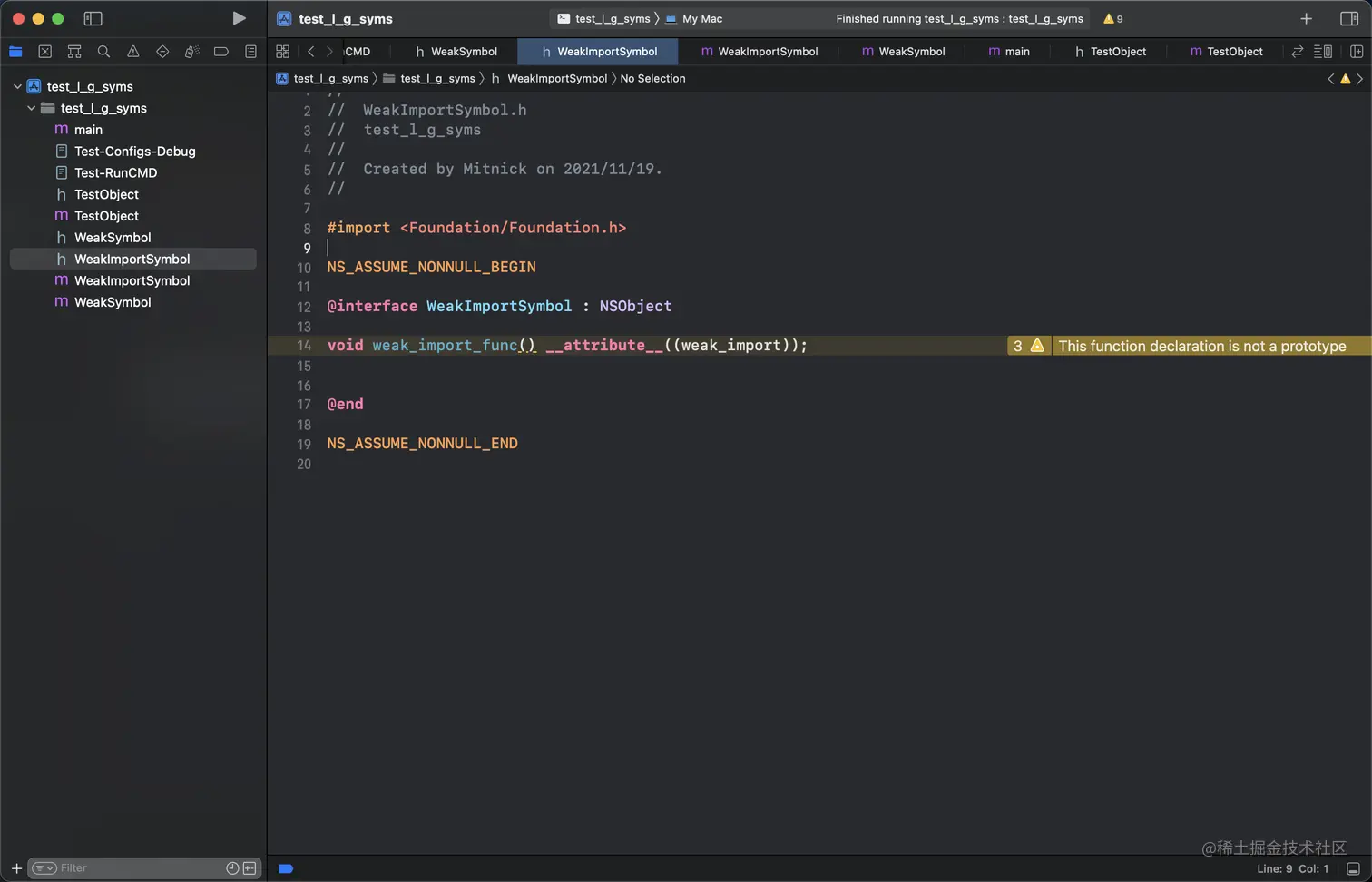
Task: Open the Source Control navigator
Action: pyautogui.click(x=45, y=52)
